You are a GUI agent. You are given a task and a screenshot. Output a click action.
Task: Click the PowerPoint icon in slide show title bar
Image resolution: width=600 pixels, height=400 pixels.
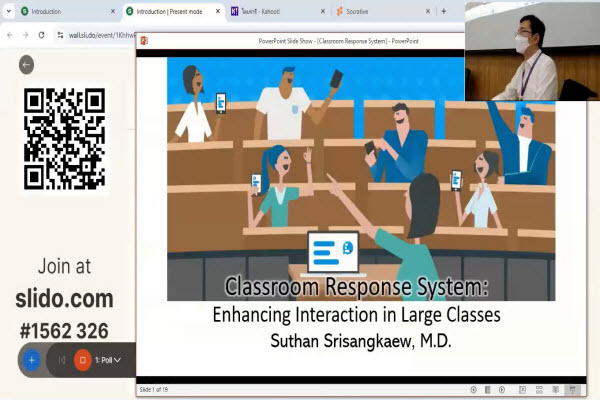144,41
